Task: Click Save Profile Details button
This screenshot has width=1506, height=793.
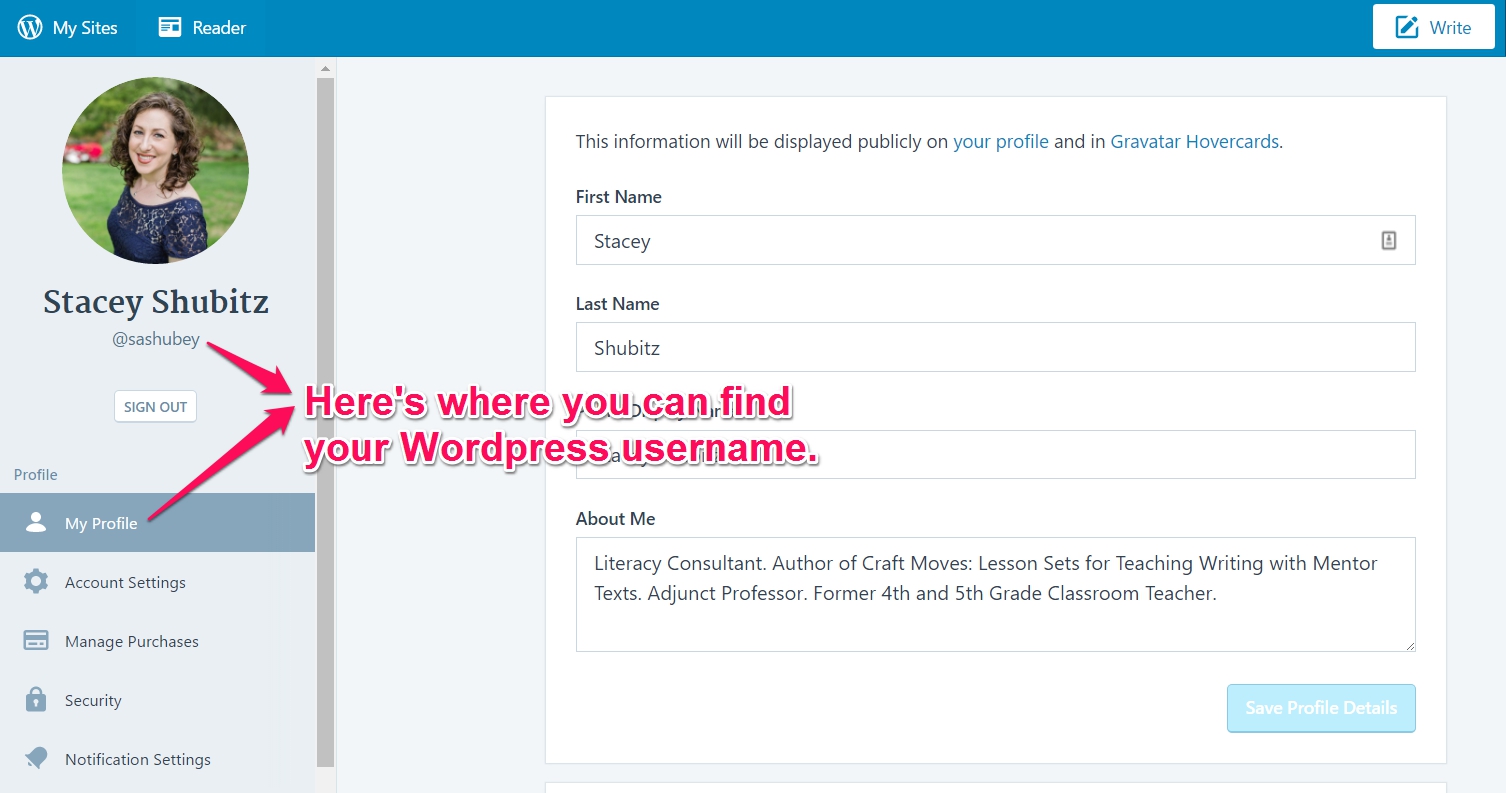Action: coord(1320,708)
